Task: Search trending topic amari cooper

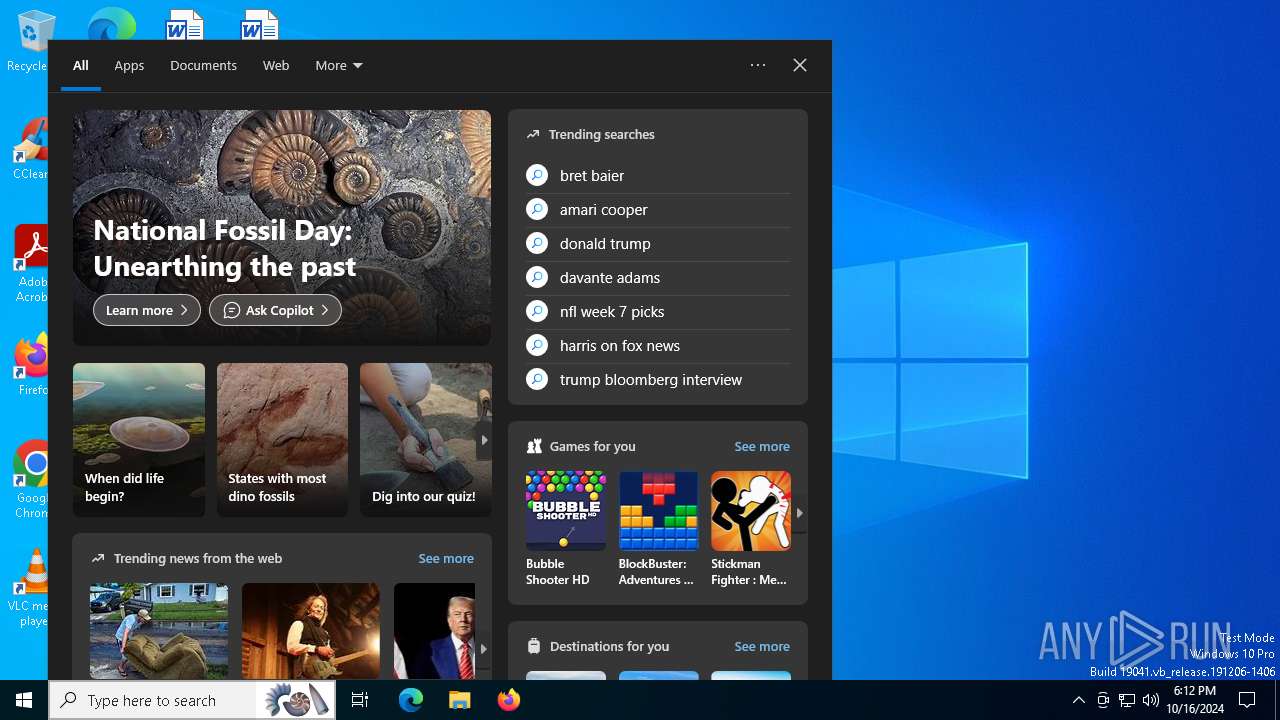Action: coord(604,209)
